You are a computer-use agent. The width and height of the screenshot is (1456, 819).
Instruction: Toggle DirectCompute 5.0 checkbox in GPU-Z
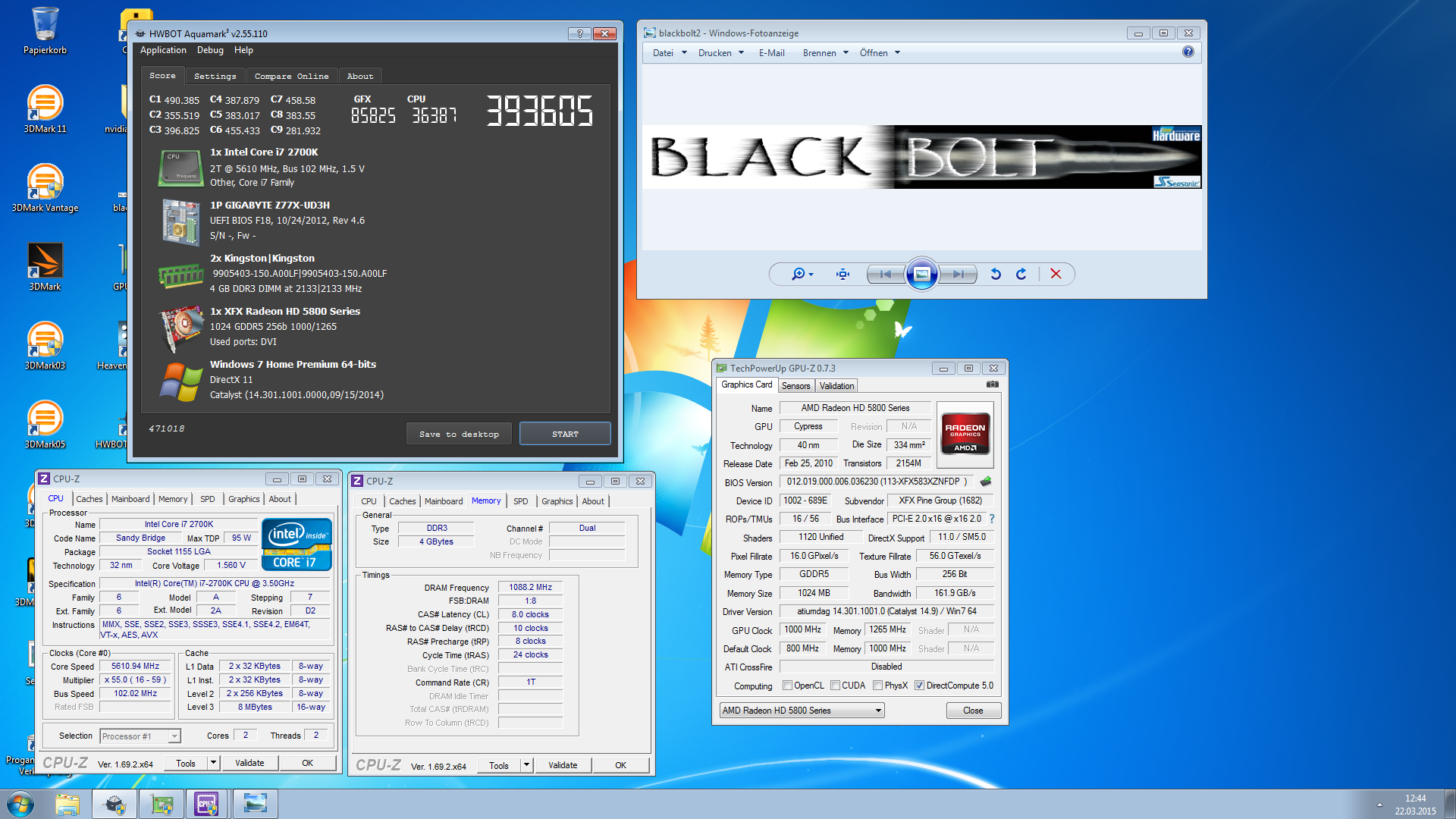[x=919, y=686]
